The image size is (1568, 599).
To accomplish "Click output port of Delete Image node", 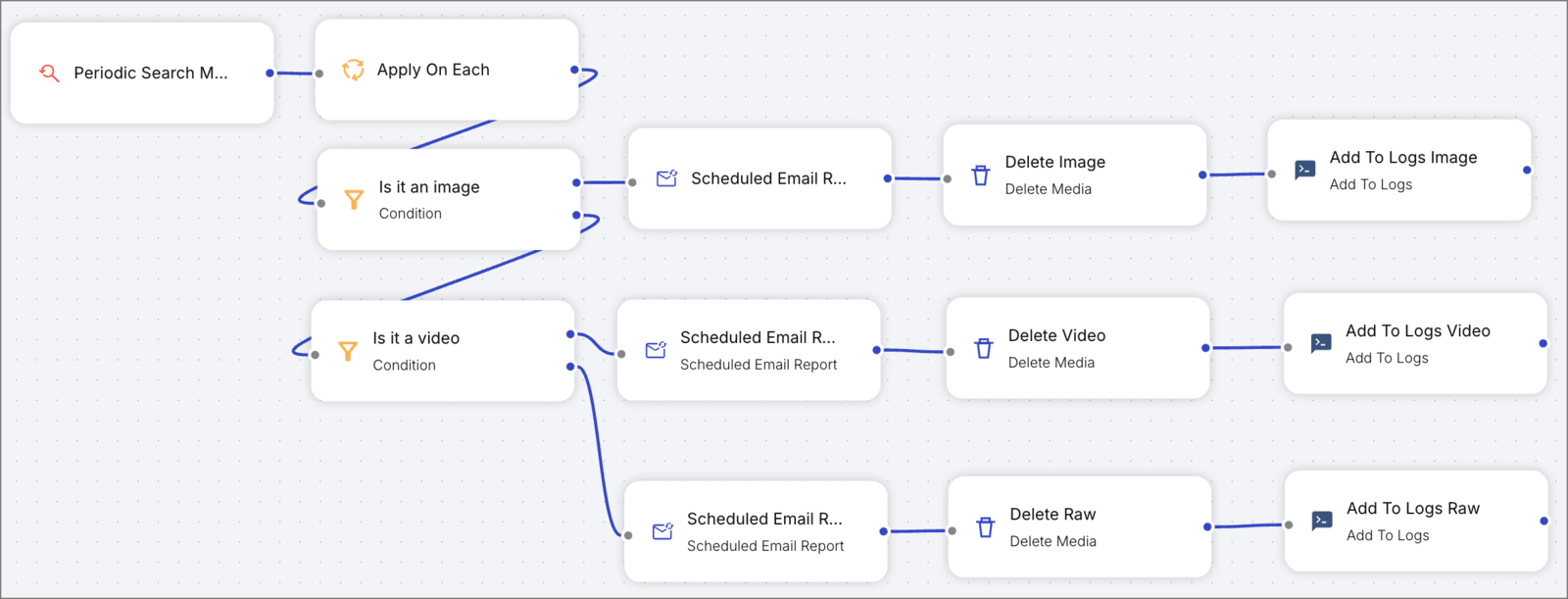I will (1202, 175).
